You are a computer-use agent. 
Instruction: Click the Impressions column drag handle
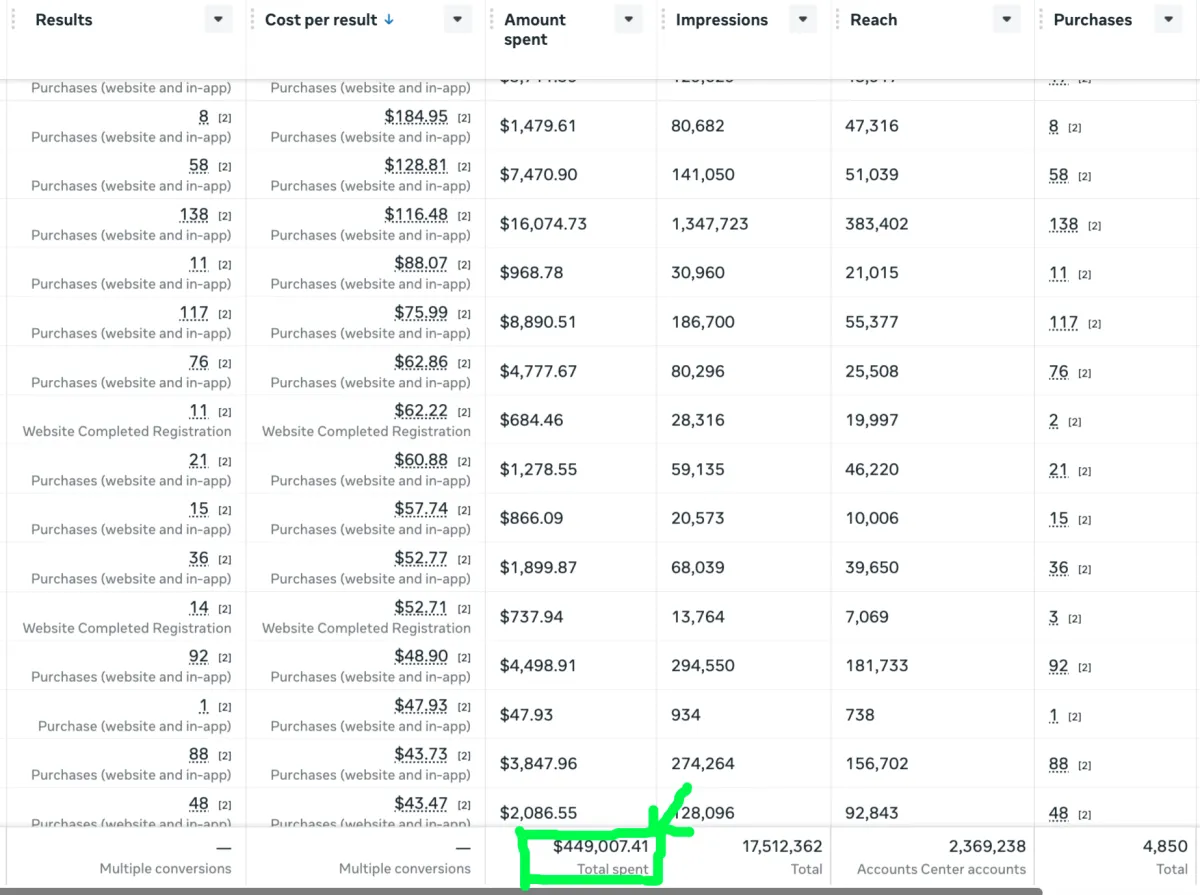click(x=663, y=20)
